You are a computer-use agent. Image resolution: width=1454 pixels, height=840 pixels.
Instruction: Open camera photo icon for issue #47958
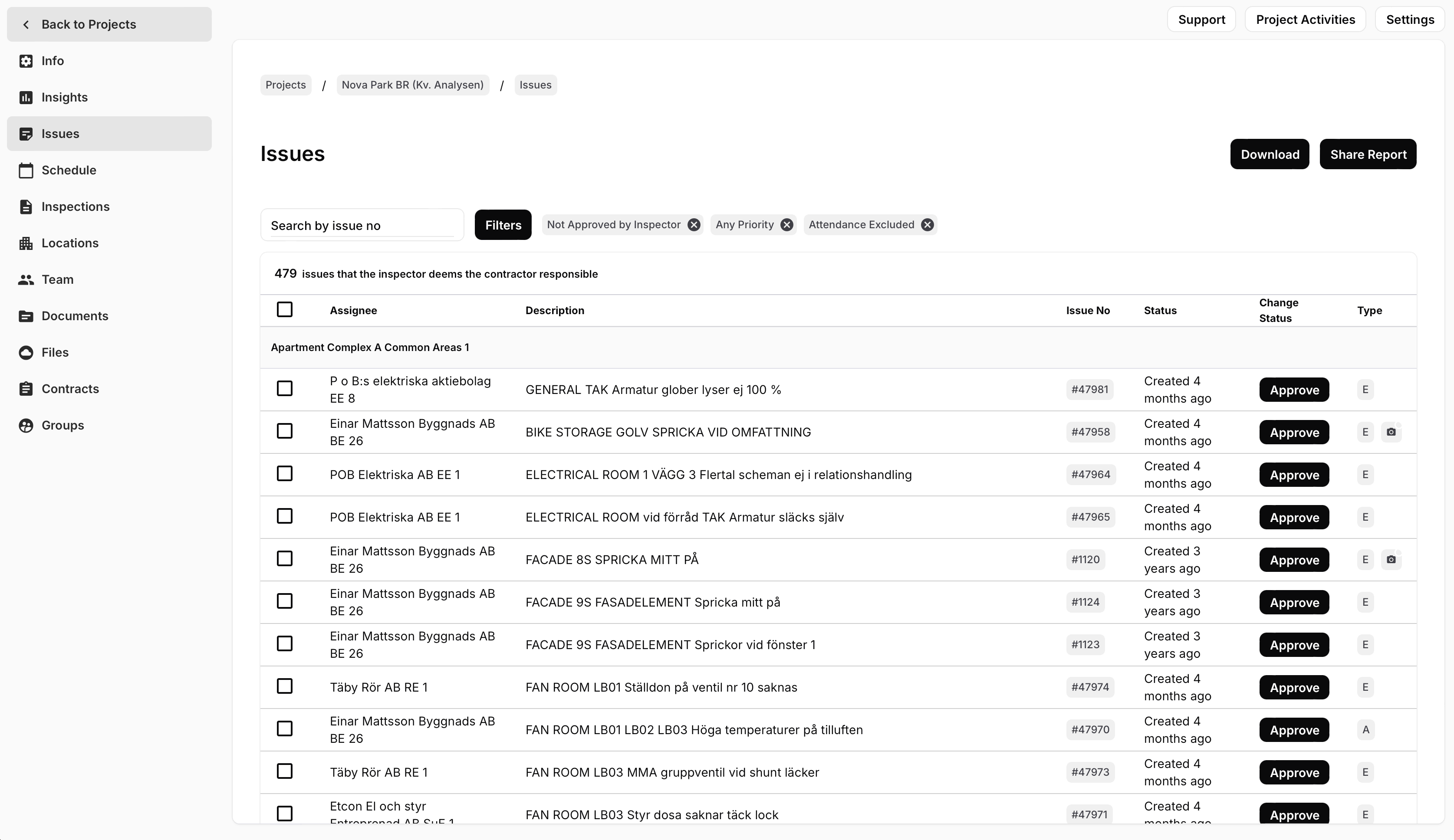pos(1391,432)
